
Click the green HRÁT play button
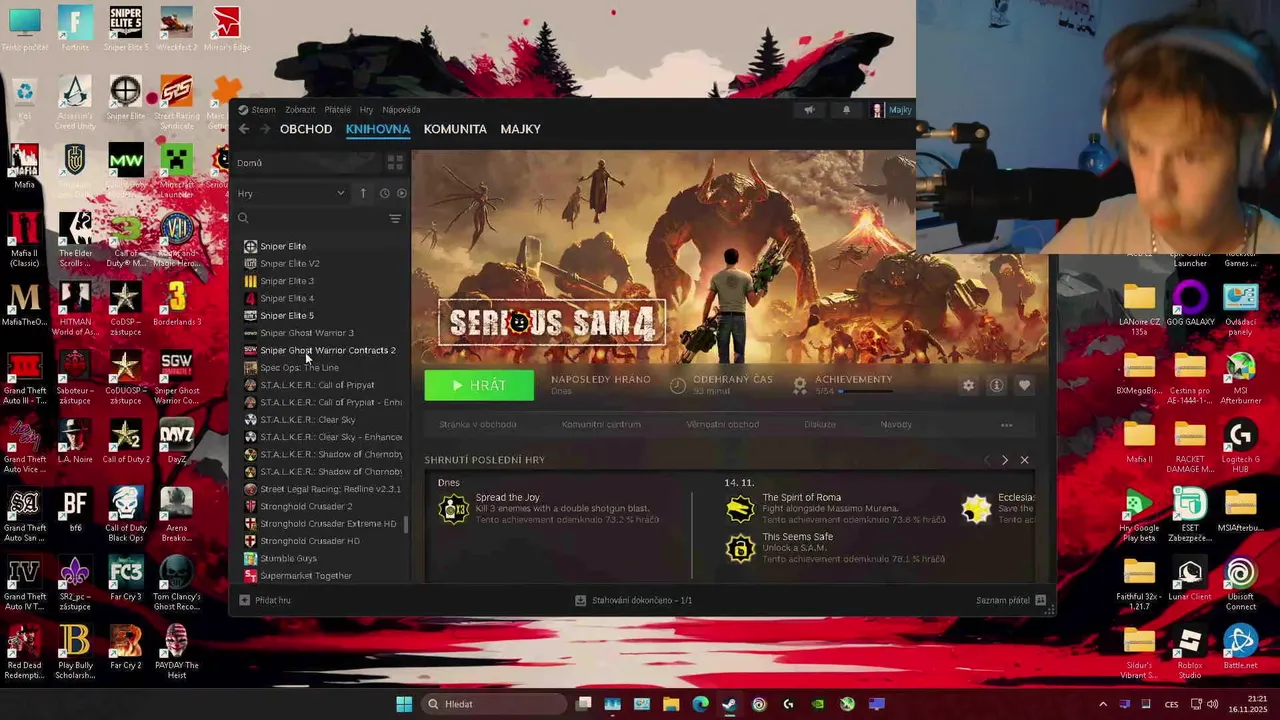pos(479,385)
